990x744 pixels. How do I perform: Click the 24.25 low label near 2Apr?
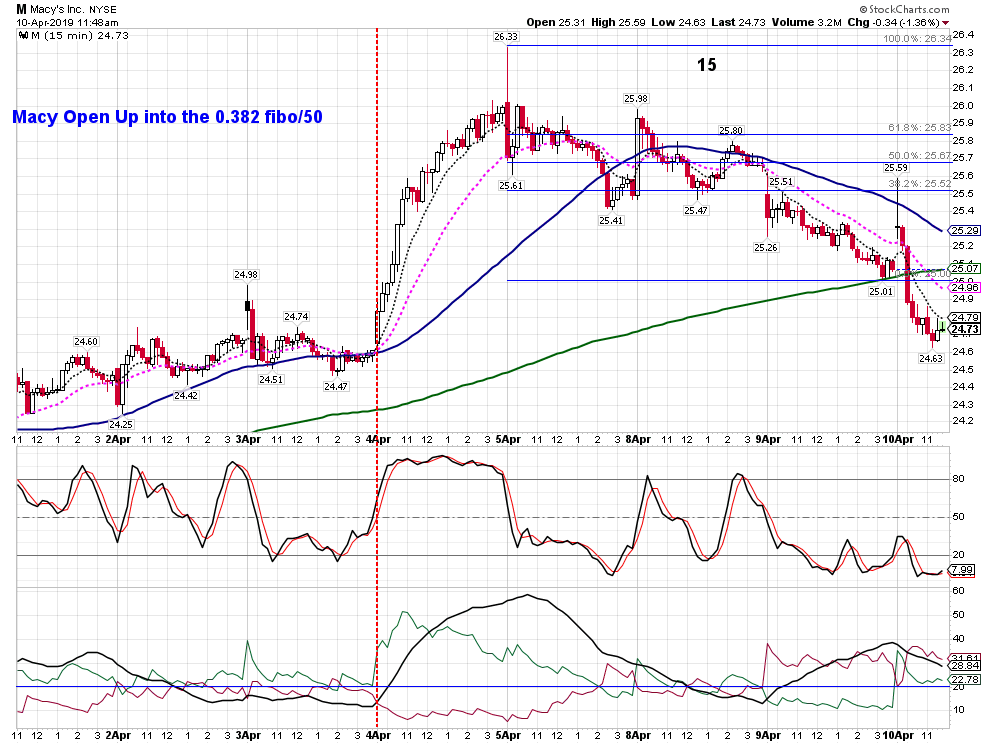tap(121, 424)
